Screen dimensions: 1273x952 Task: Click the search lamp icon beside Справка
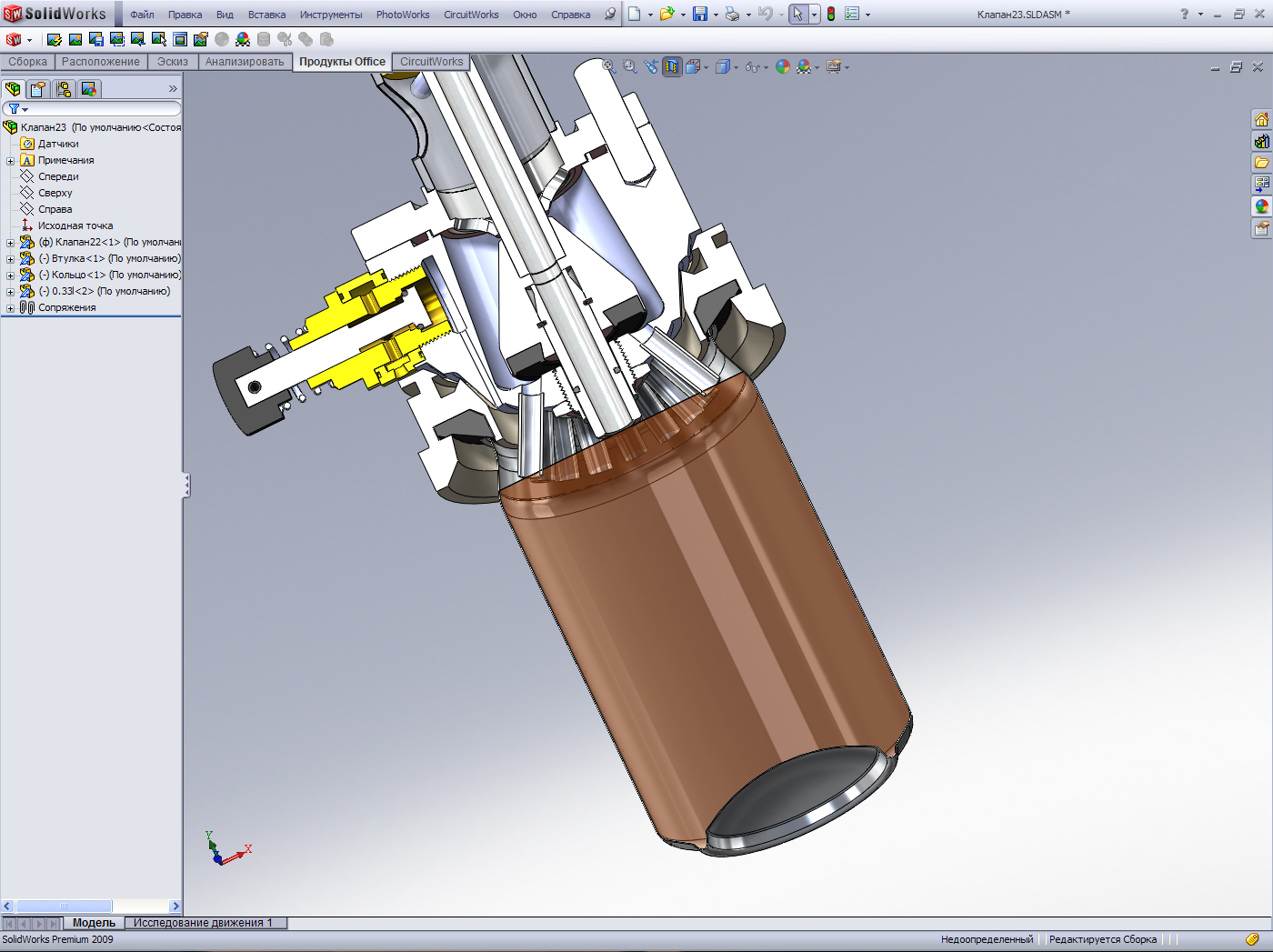point(609,14)
